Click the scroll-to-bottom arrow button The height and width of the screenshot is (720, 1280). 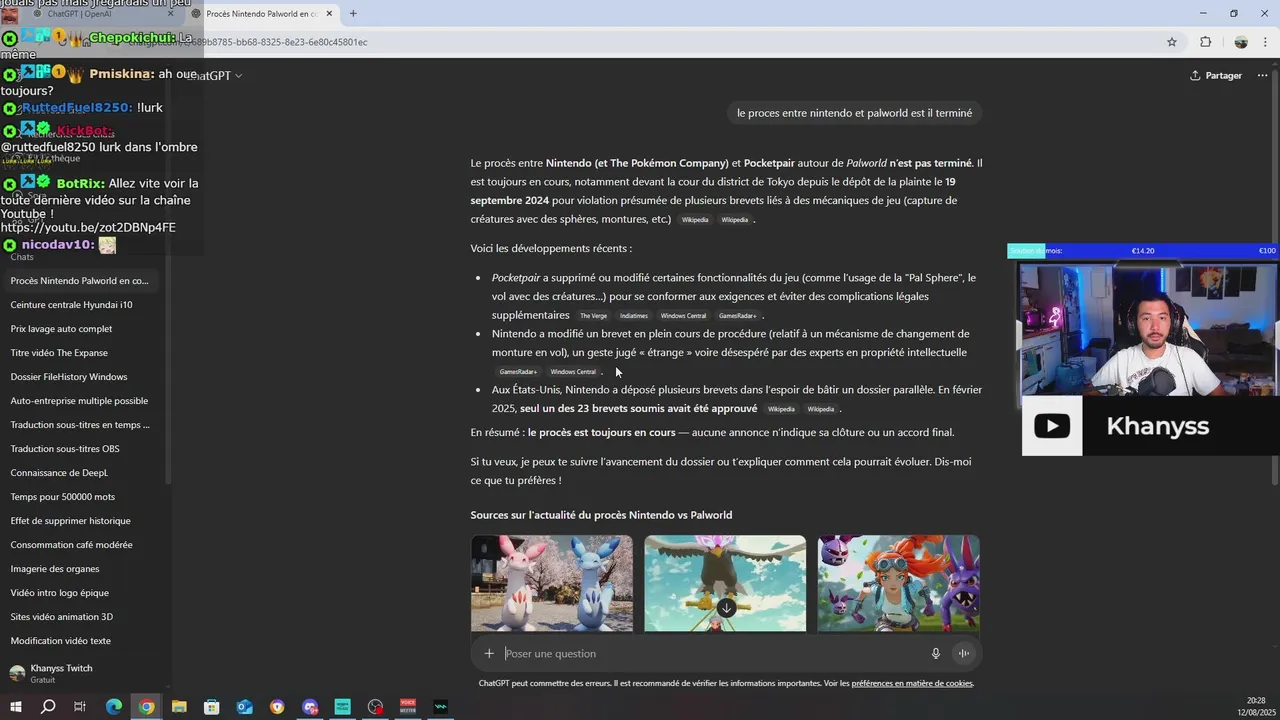tap(726, 608)
